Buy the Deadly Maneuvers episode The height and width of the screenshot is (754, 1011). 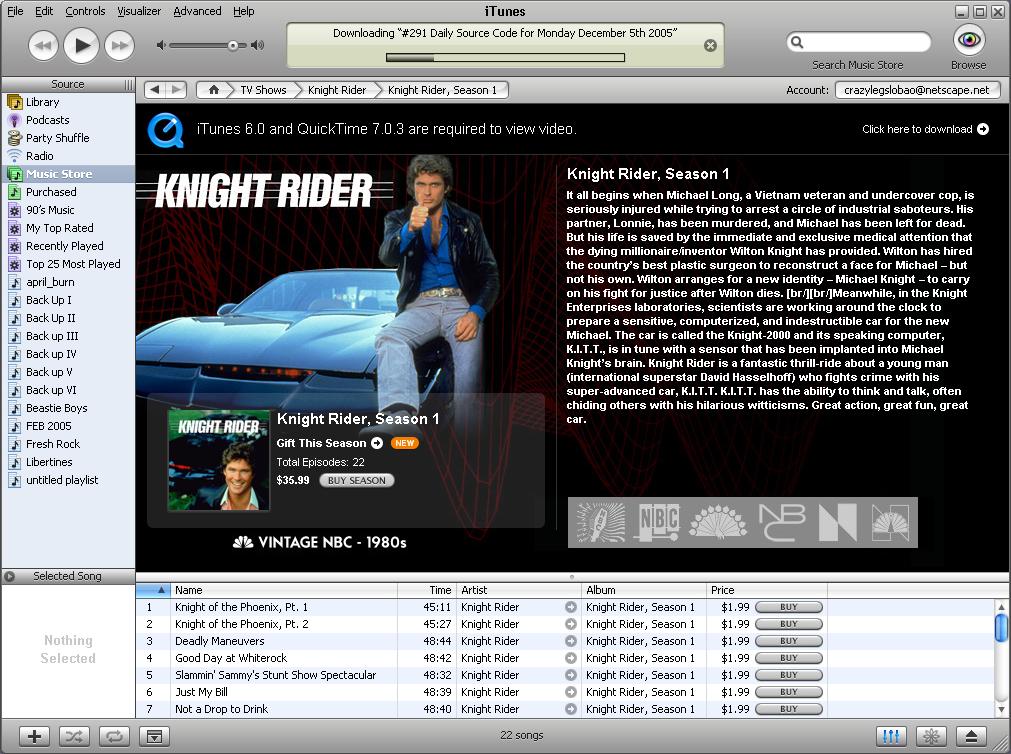[x=789, y=641]
